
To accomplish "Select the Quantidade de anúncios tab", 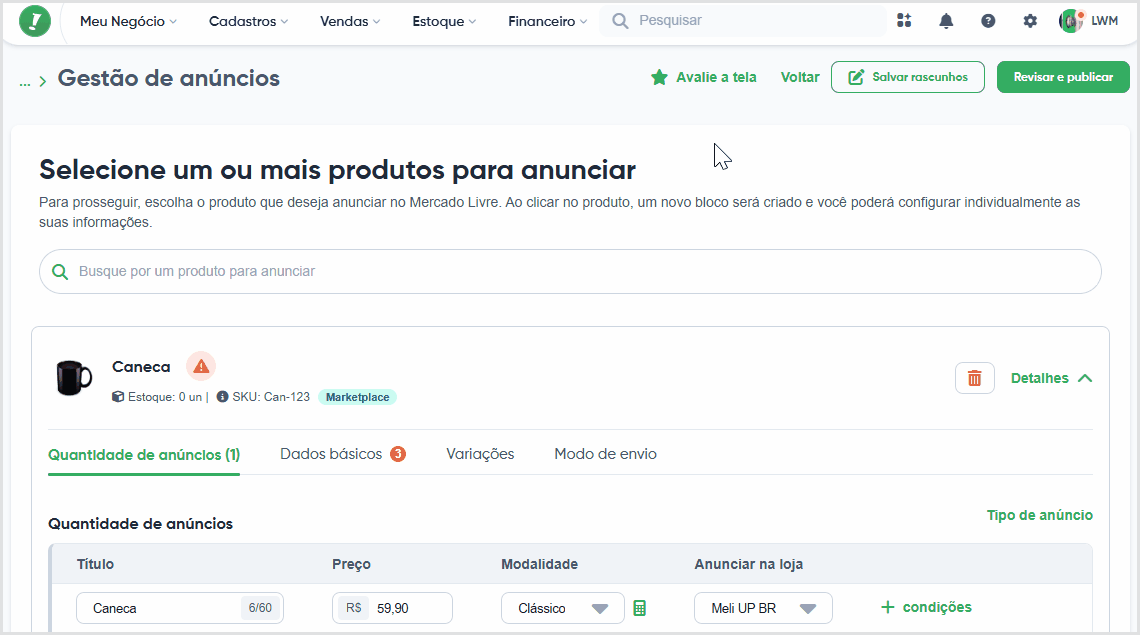I will click(x=144, y=455).
